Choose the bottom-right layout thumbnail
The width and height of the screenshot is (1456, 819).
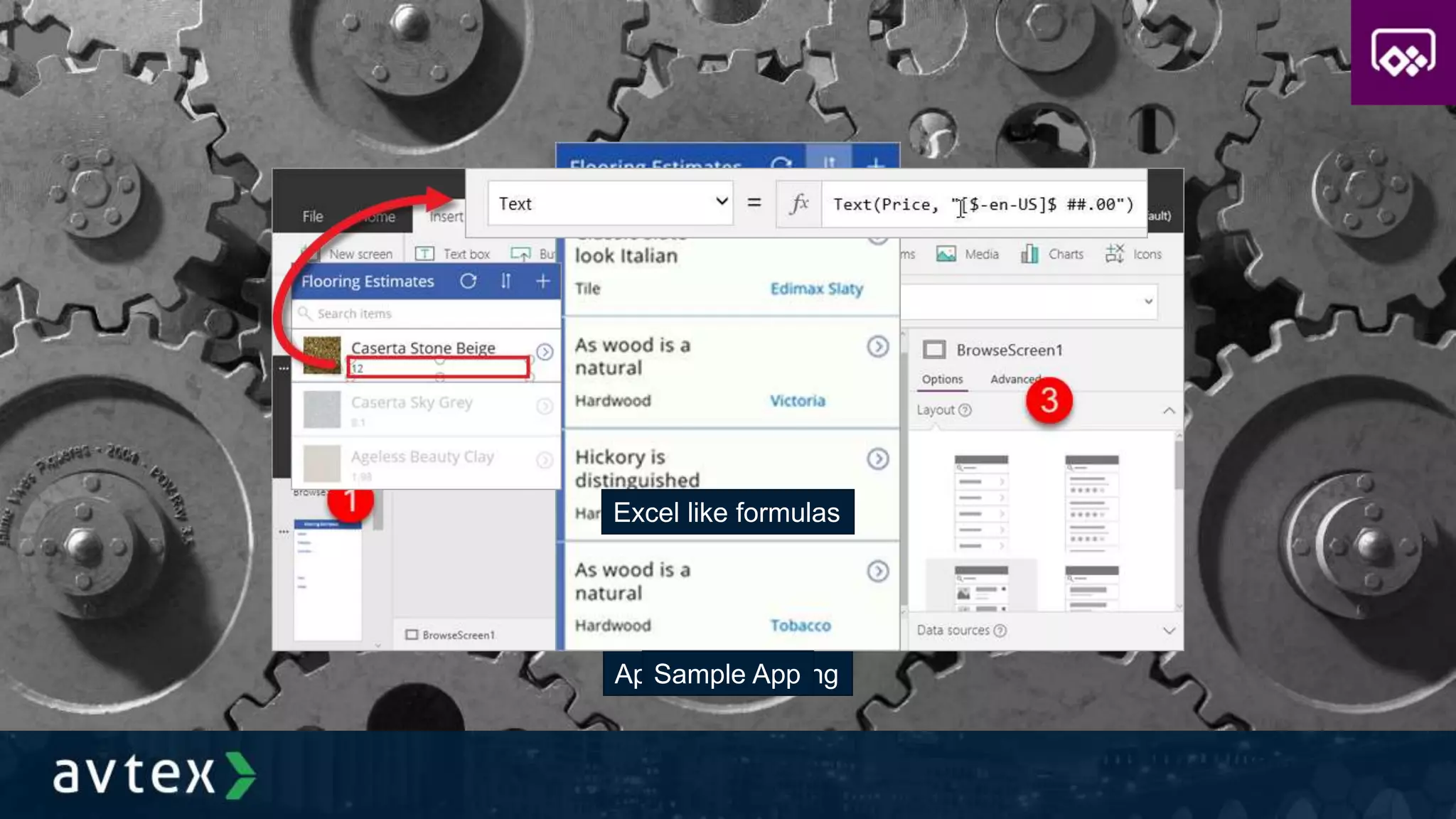[1092, 588]
